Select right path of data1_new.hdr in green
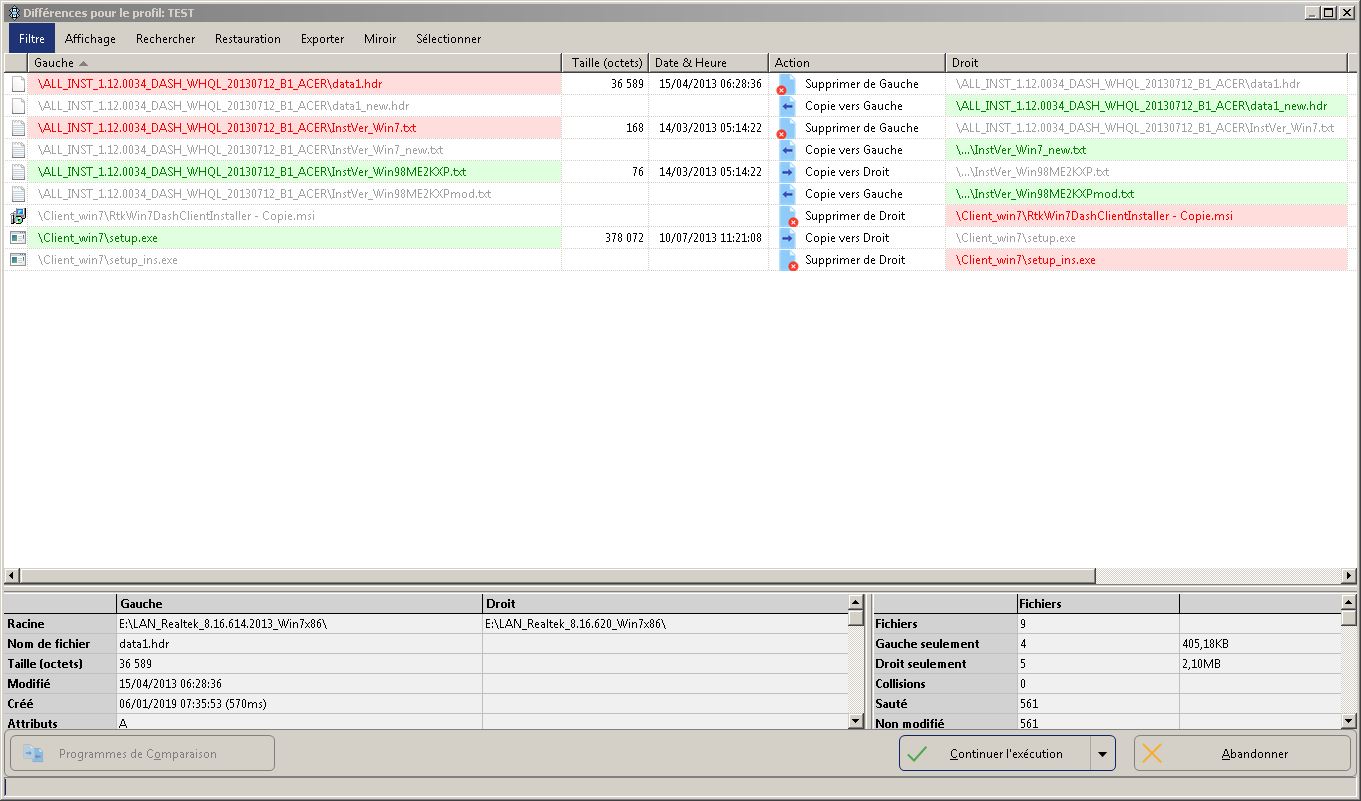Viewport: 1361px width, 801px height. [1141, 106]
